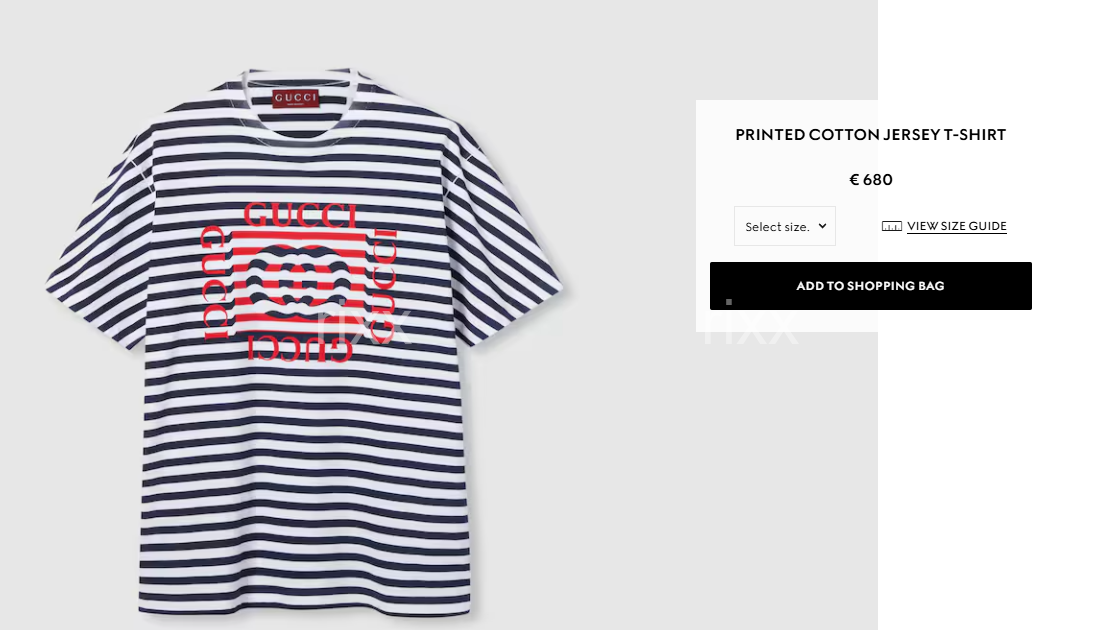This screenshot has height=630, width=1113.
Task: Click the 'Select size.' placeholder text
Action: pos(777,227)
